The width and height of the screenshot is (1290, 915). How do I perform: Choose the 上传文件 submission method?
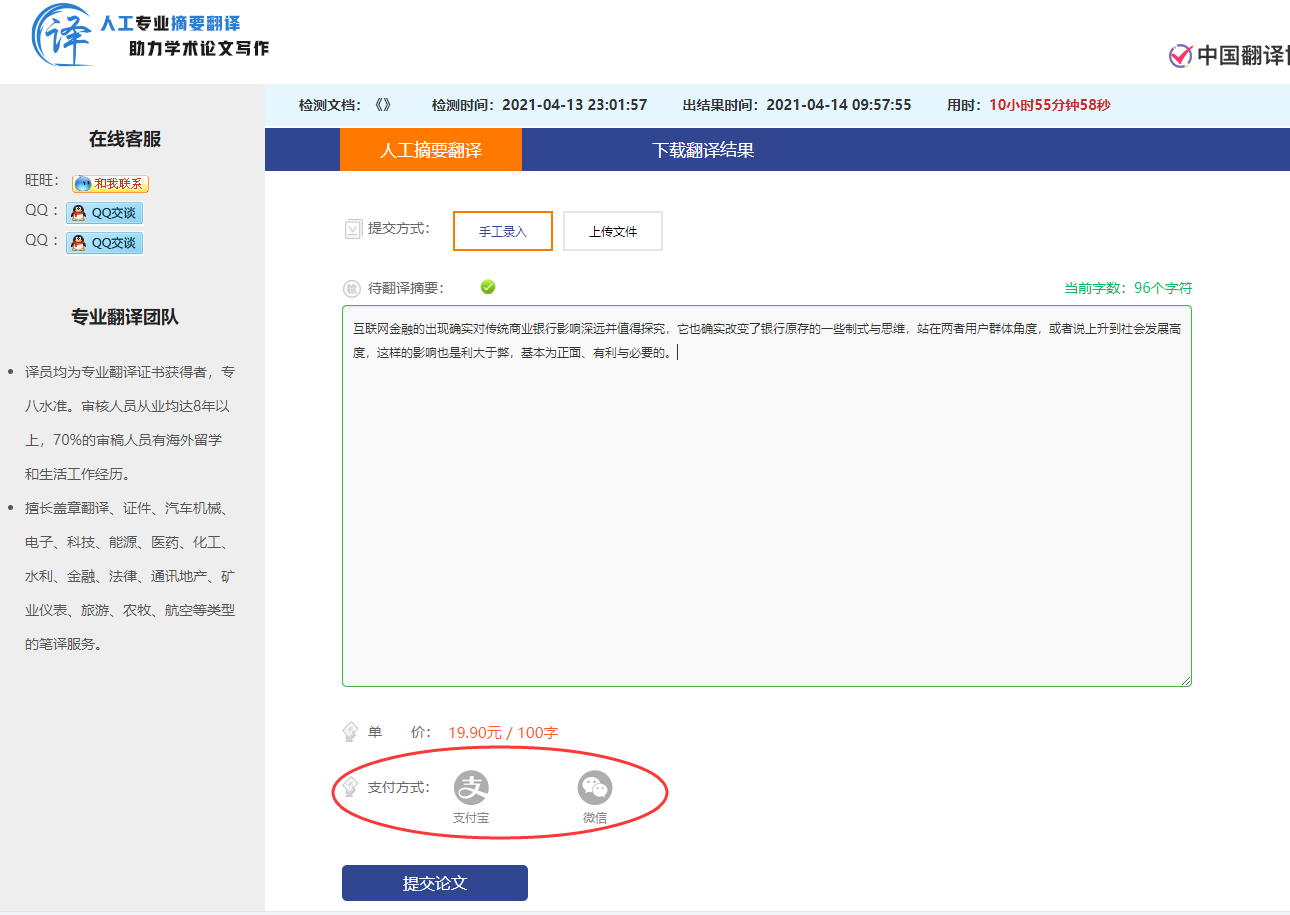[613, 231]
